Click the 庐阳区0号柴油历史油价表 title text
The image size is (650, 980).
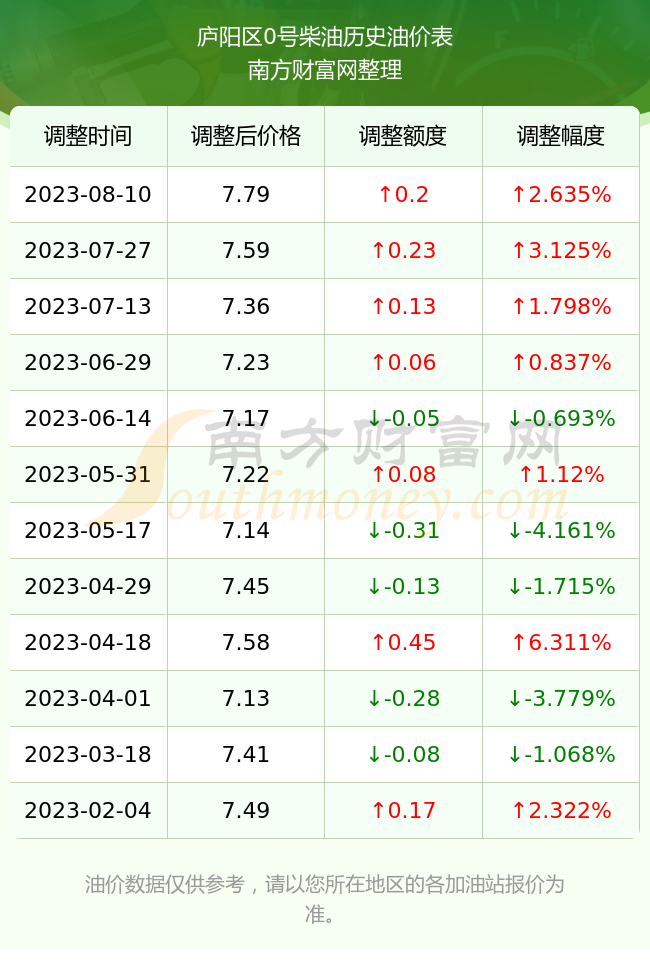tap(324, 37)
